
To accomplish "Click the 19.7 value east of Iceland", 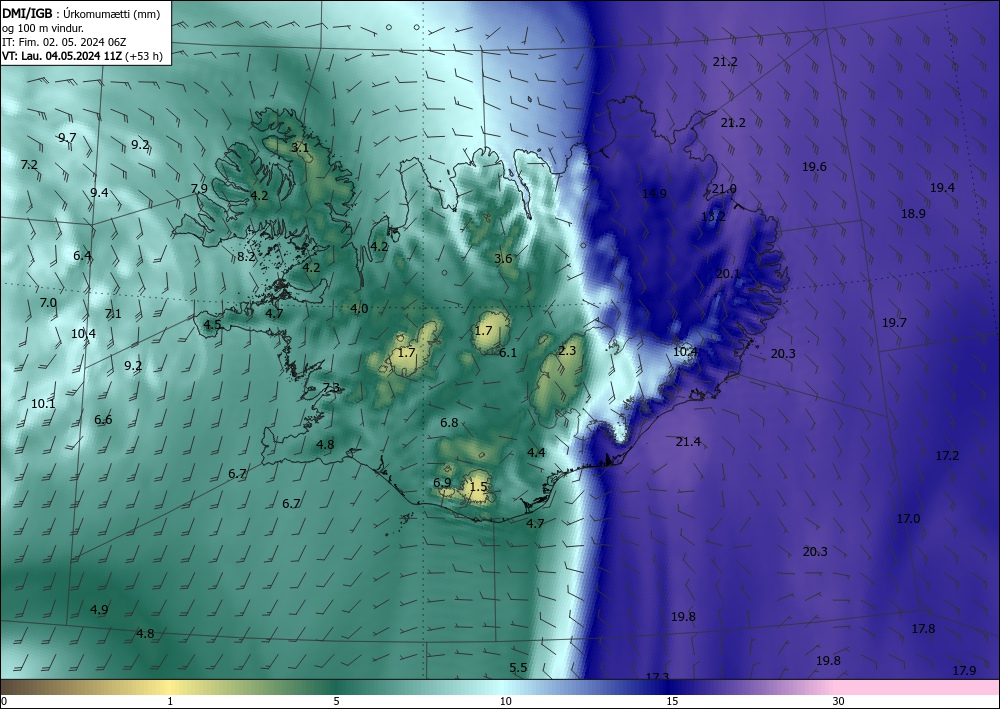I will (894, 323).
